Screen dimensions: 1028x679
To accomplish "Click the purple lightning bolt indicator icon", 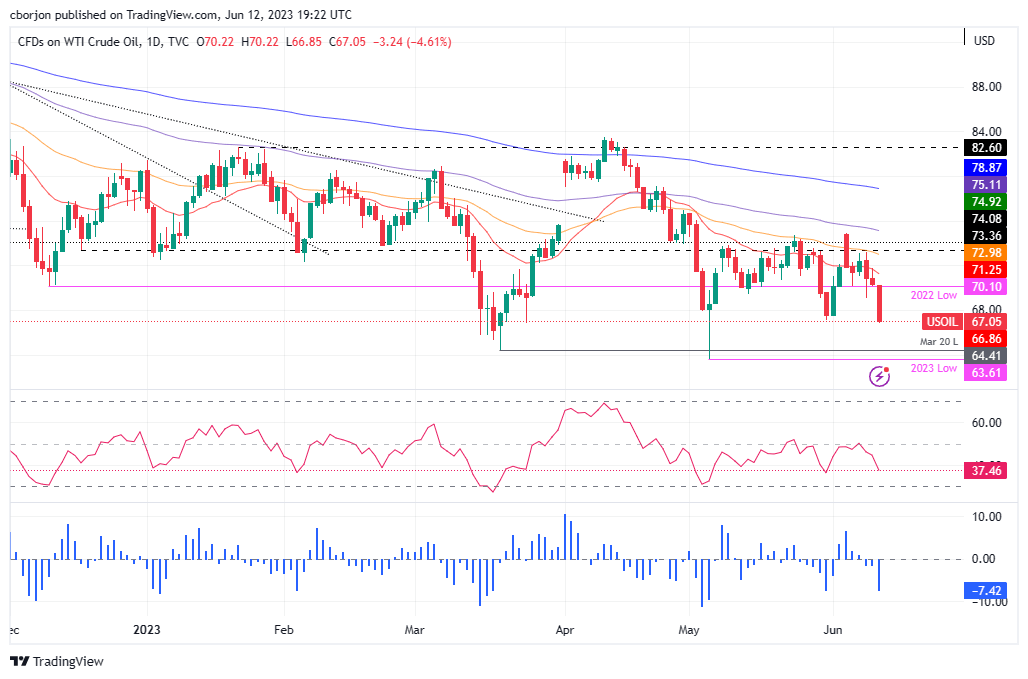I will [x=879, y=376].
